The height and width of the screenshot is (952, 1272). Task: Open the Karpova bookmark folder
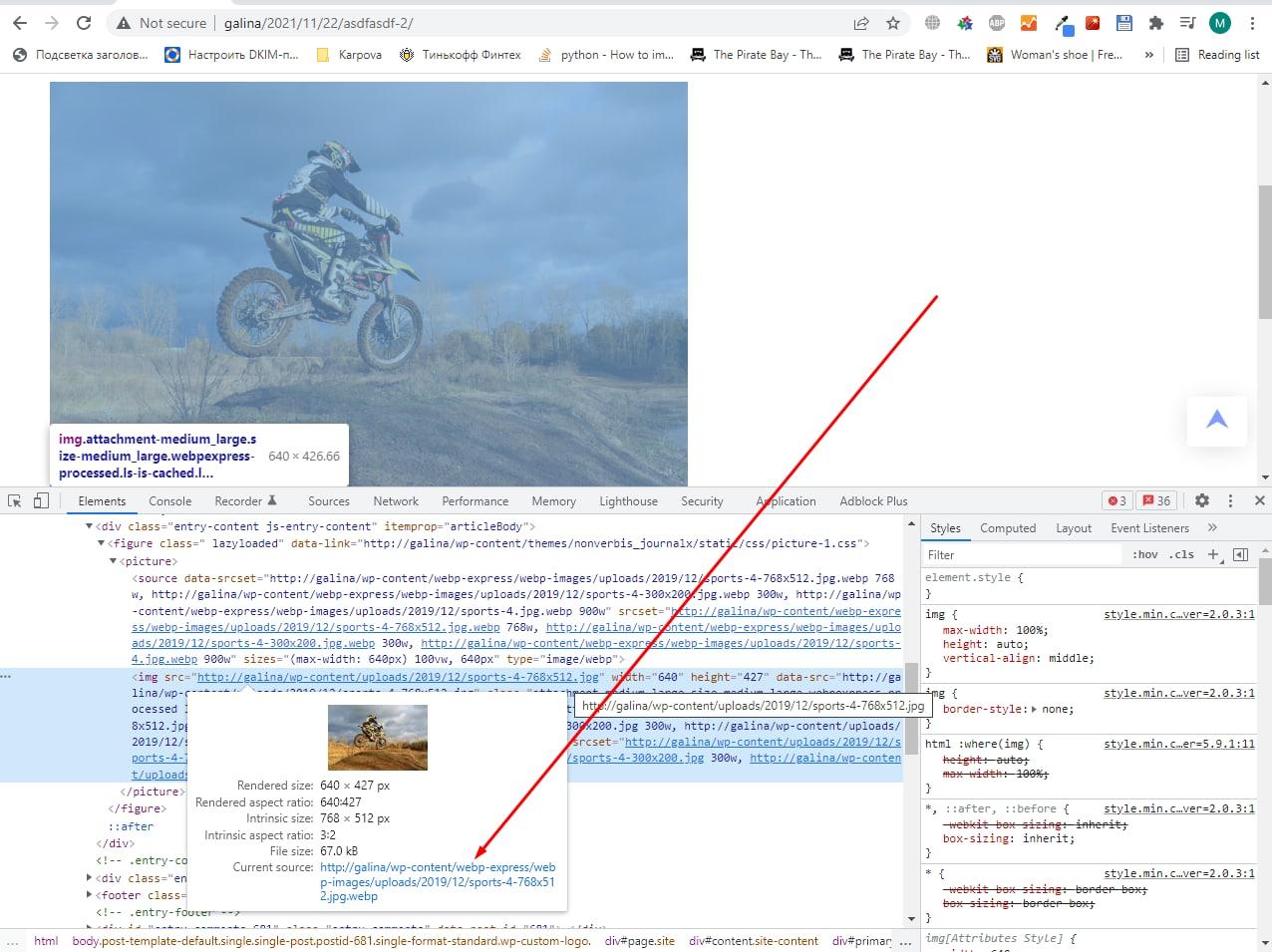point(349,55)
